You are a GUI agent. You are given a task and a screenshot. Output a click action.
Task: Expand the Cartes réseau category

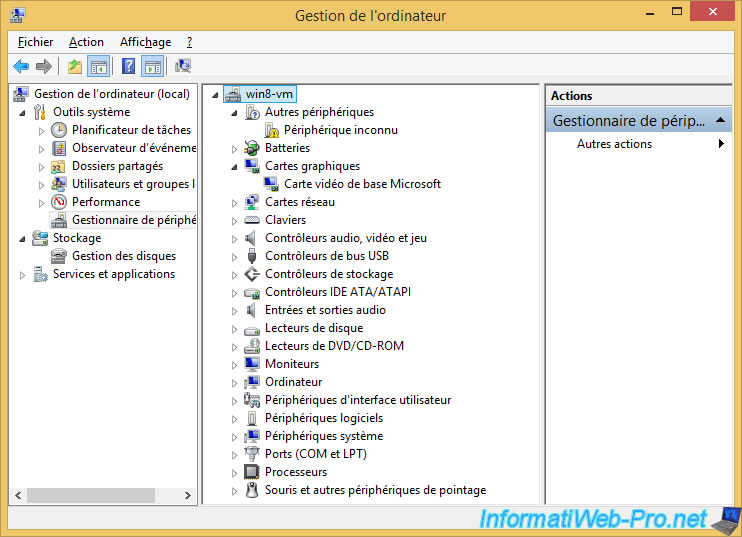coord(235,202)
